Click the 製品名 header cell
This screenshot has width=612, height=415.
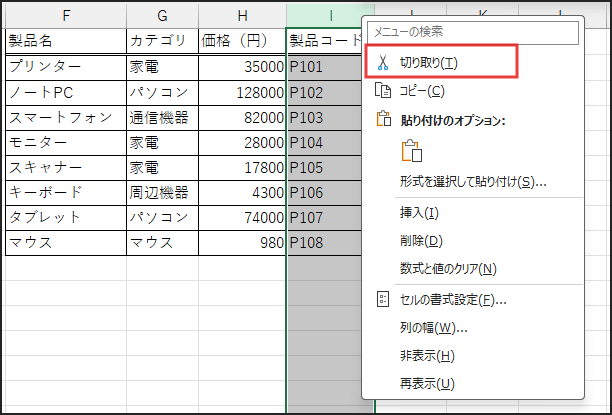(x=66, y=41)
